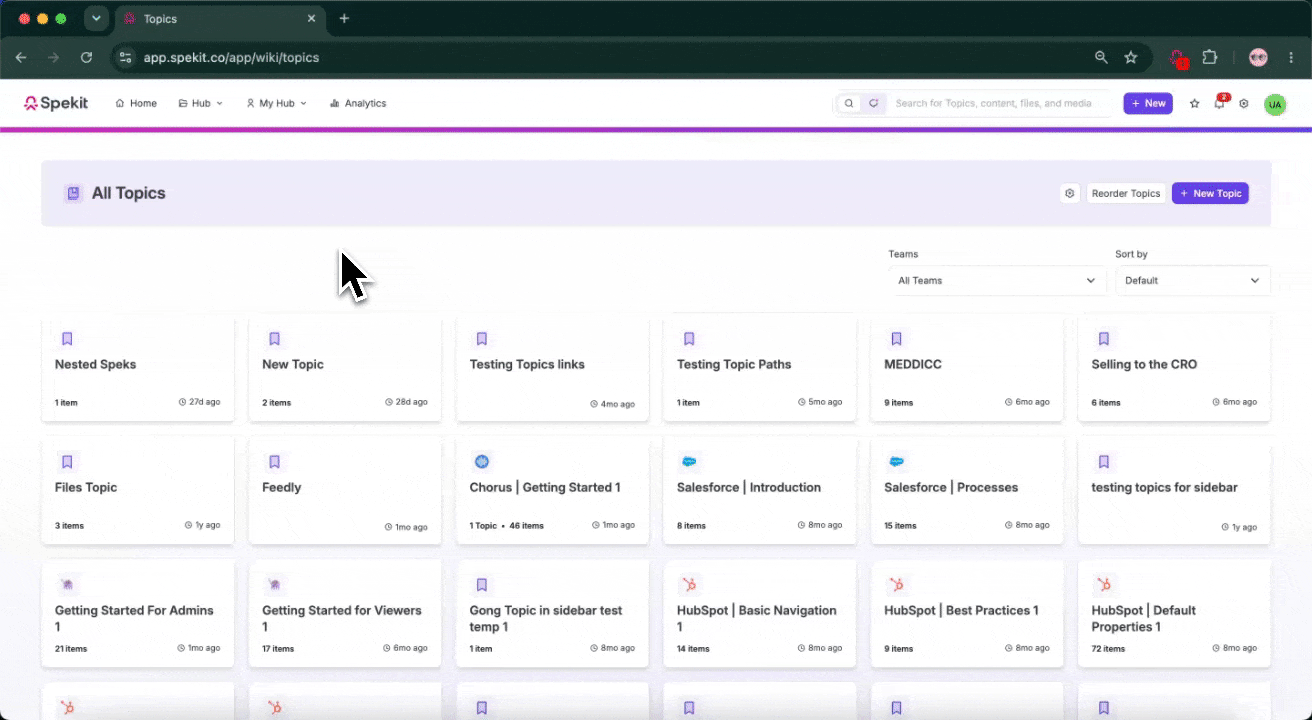Open Chrome extensions puzzle icon
Image resolution: width=1312 pixels, height=720 pixels.
[x=1210, y=58]
